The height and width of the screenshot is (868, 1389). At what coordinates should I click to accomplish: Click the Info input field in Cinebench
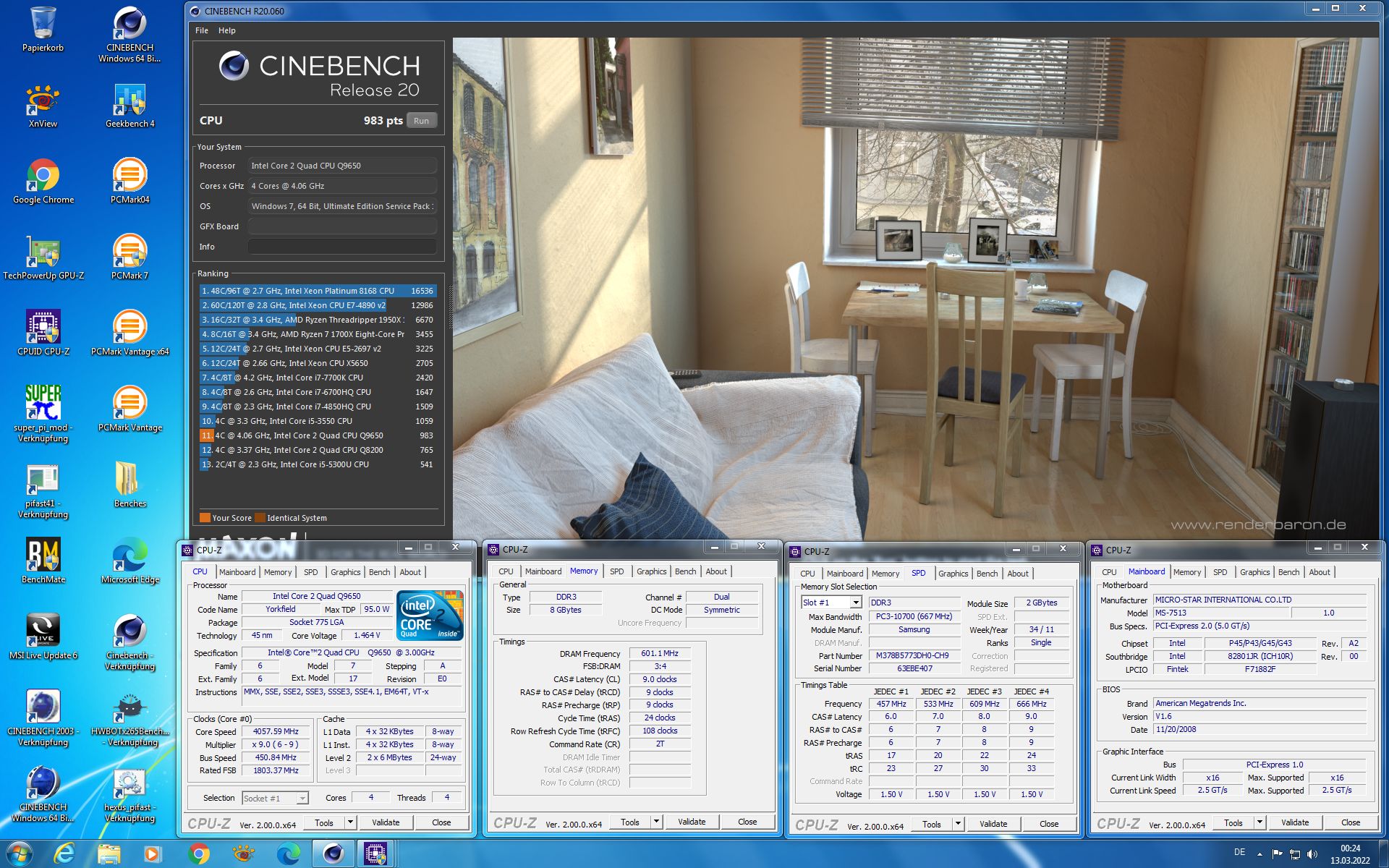click(x=342, y=247)
